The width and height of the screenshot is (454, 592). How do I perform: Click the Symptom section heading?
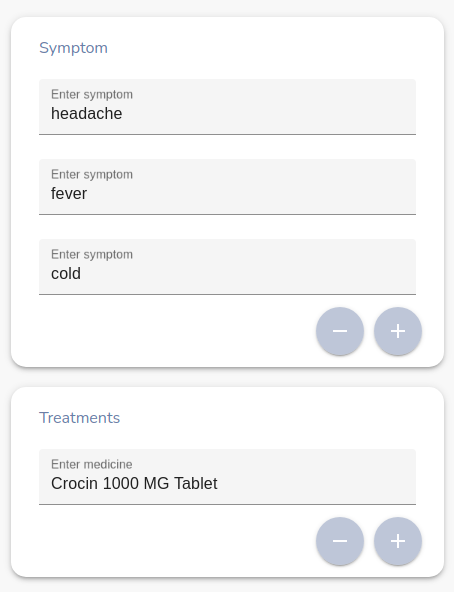73,48
